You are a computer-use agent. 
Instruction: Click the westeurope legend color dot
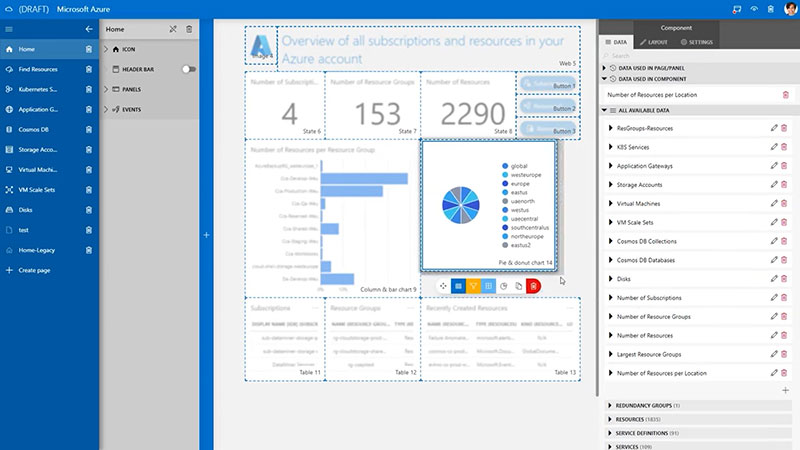[x=505, y=174]
